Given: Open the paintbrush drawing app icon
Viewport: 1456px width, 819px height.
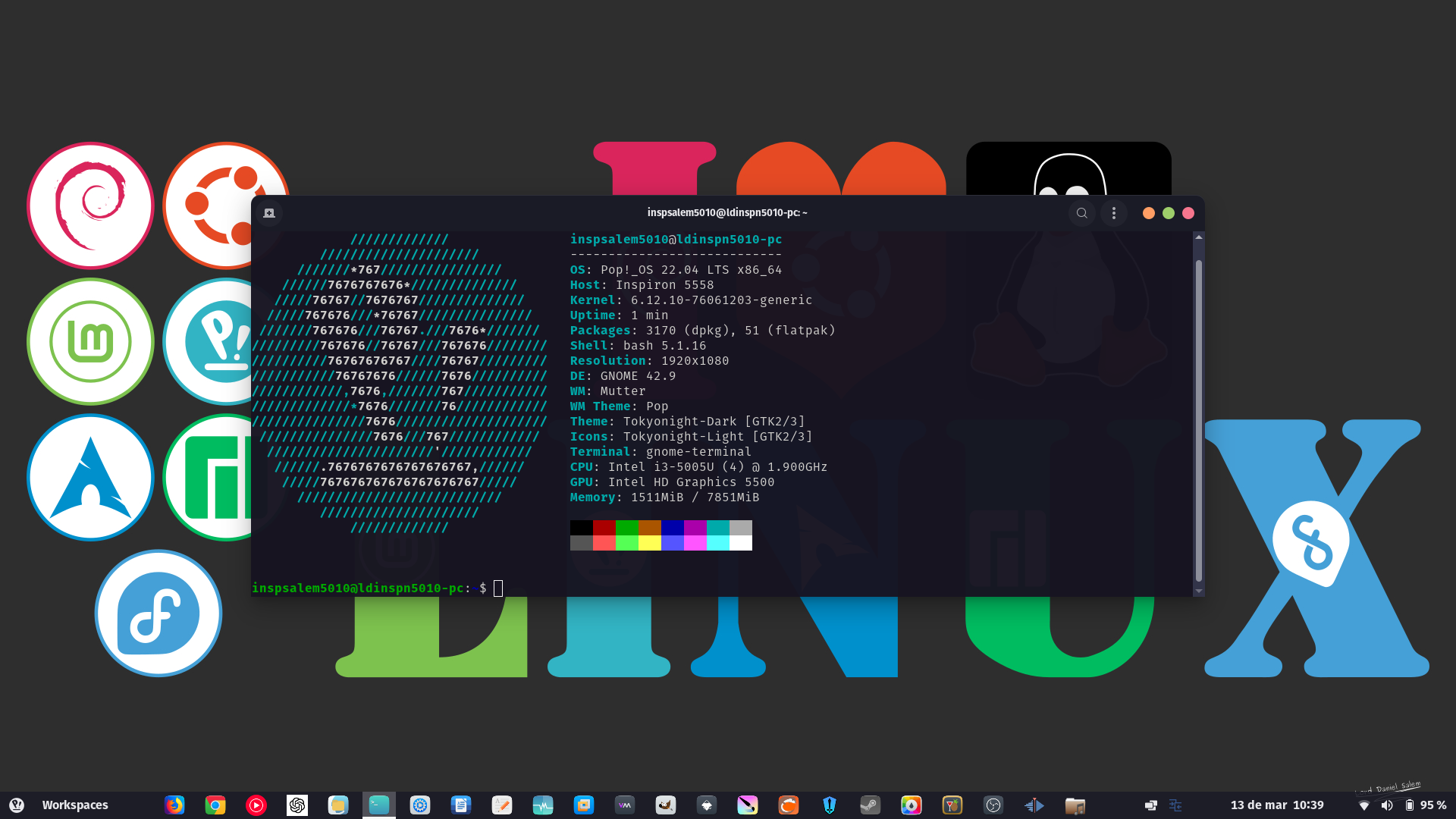Looking at the screenshot, I should [748, 805].
